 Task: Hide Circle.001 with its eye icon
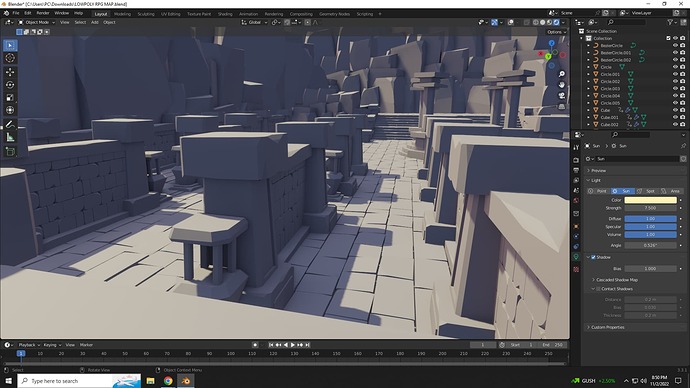tap(675, 74)
